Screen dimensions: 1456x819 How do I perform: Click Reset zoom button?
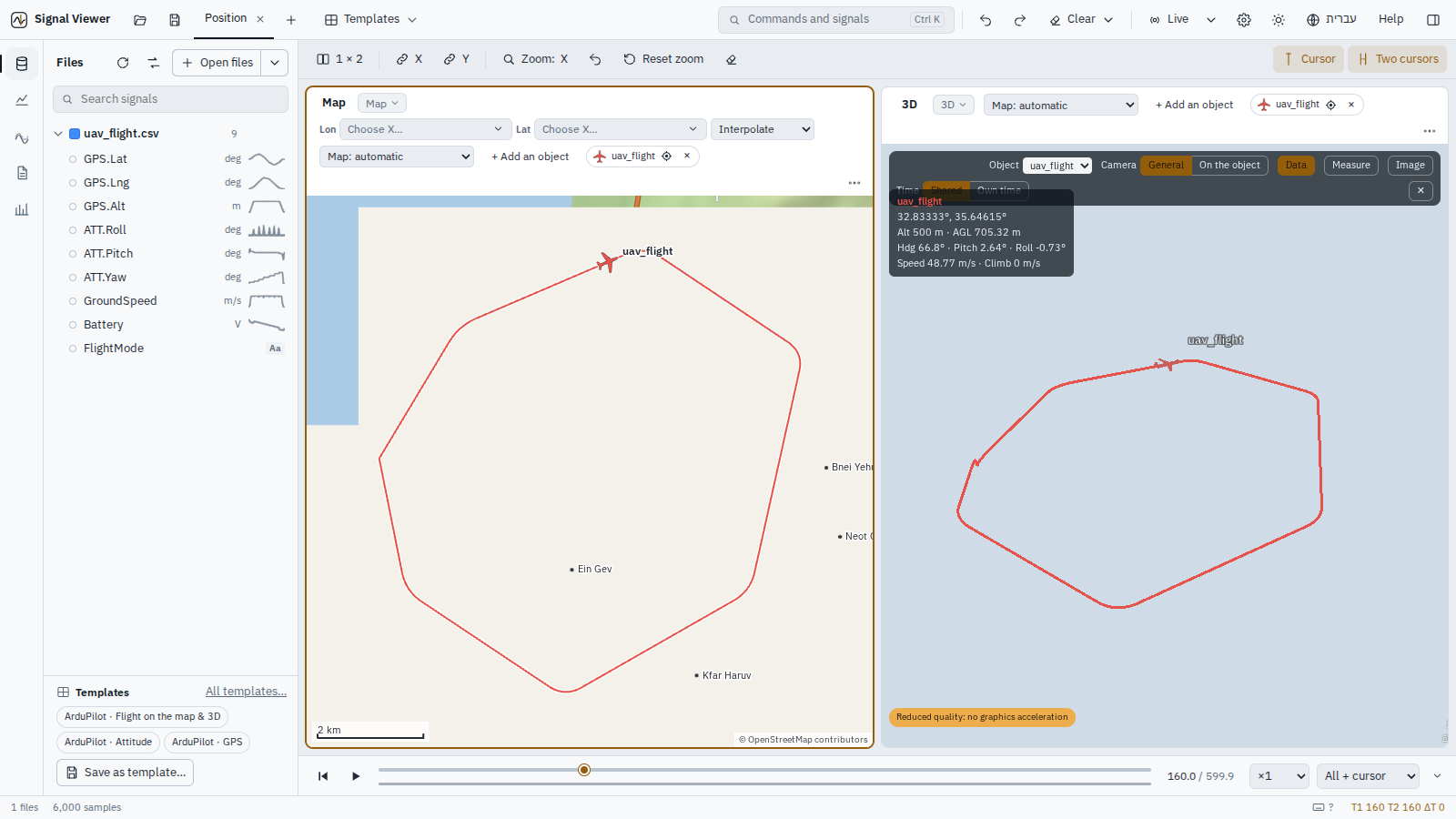click(x=663, y=59)
